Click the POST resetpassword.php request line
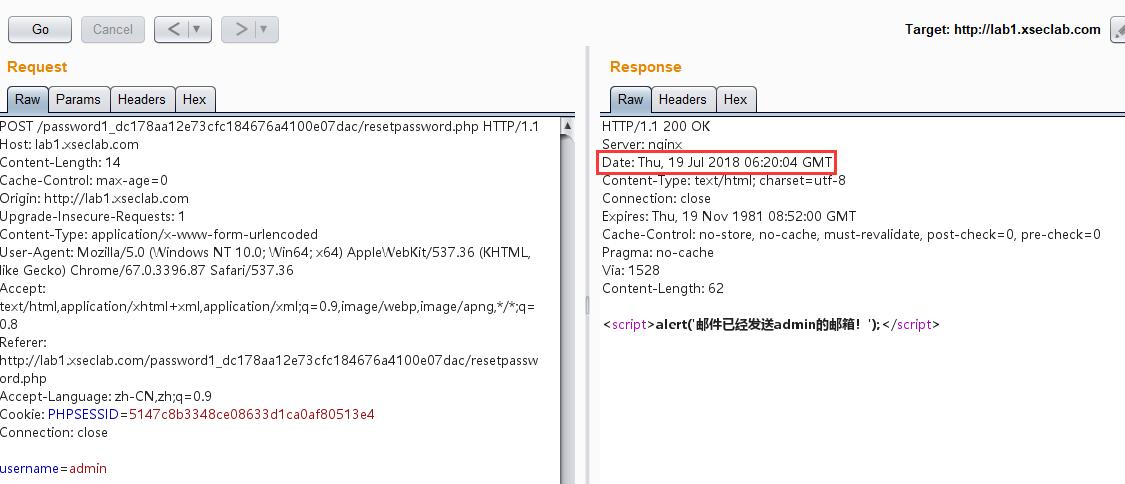Screen dimensions: 1125x484 [x=269, y=126]
